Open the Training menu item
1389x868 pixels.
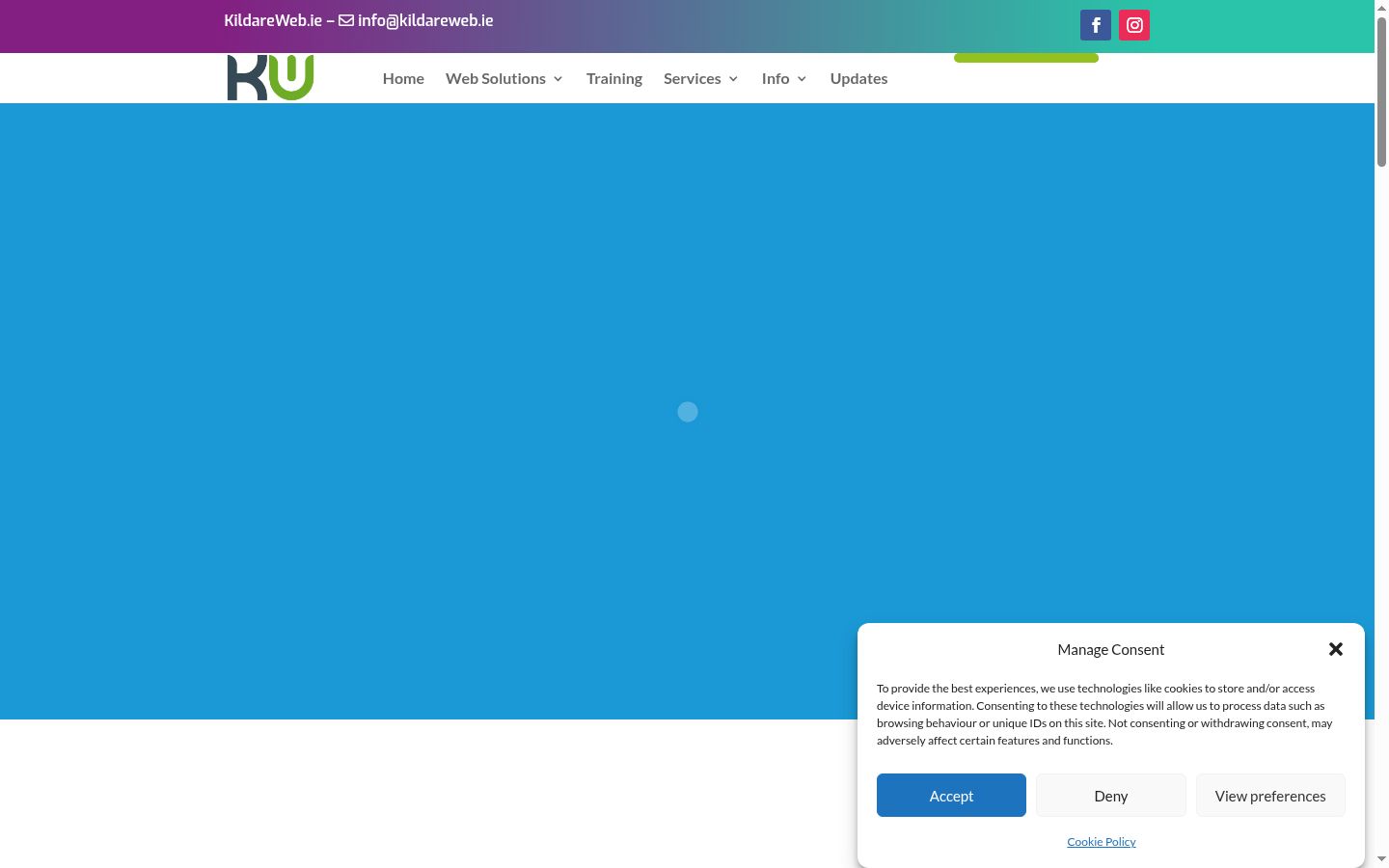click(614, 78)
